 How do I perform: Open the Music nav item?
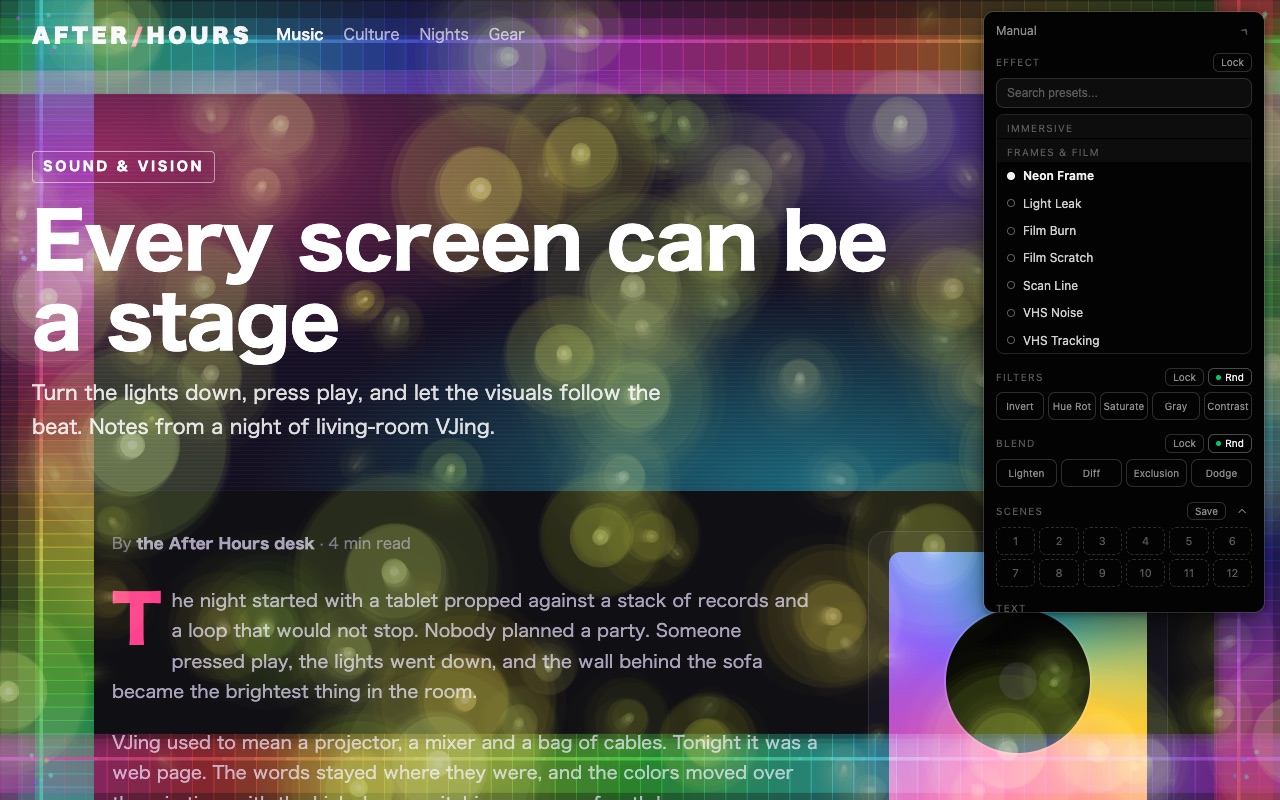point(300,34)
